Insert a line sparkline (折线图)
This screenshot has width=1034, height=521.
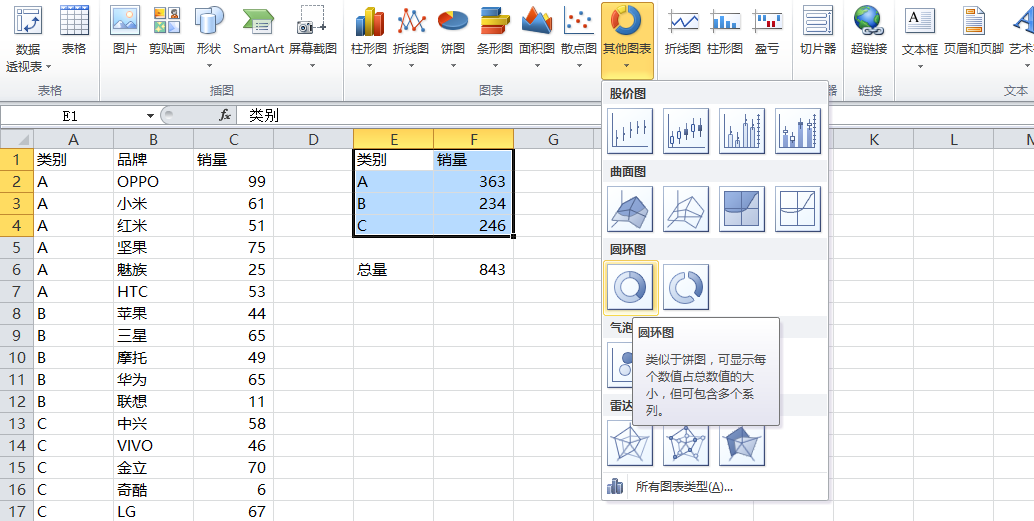[683, 32]
